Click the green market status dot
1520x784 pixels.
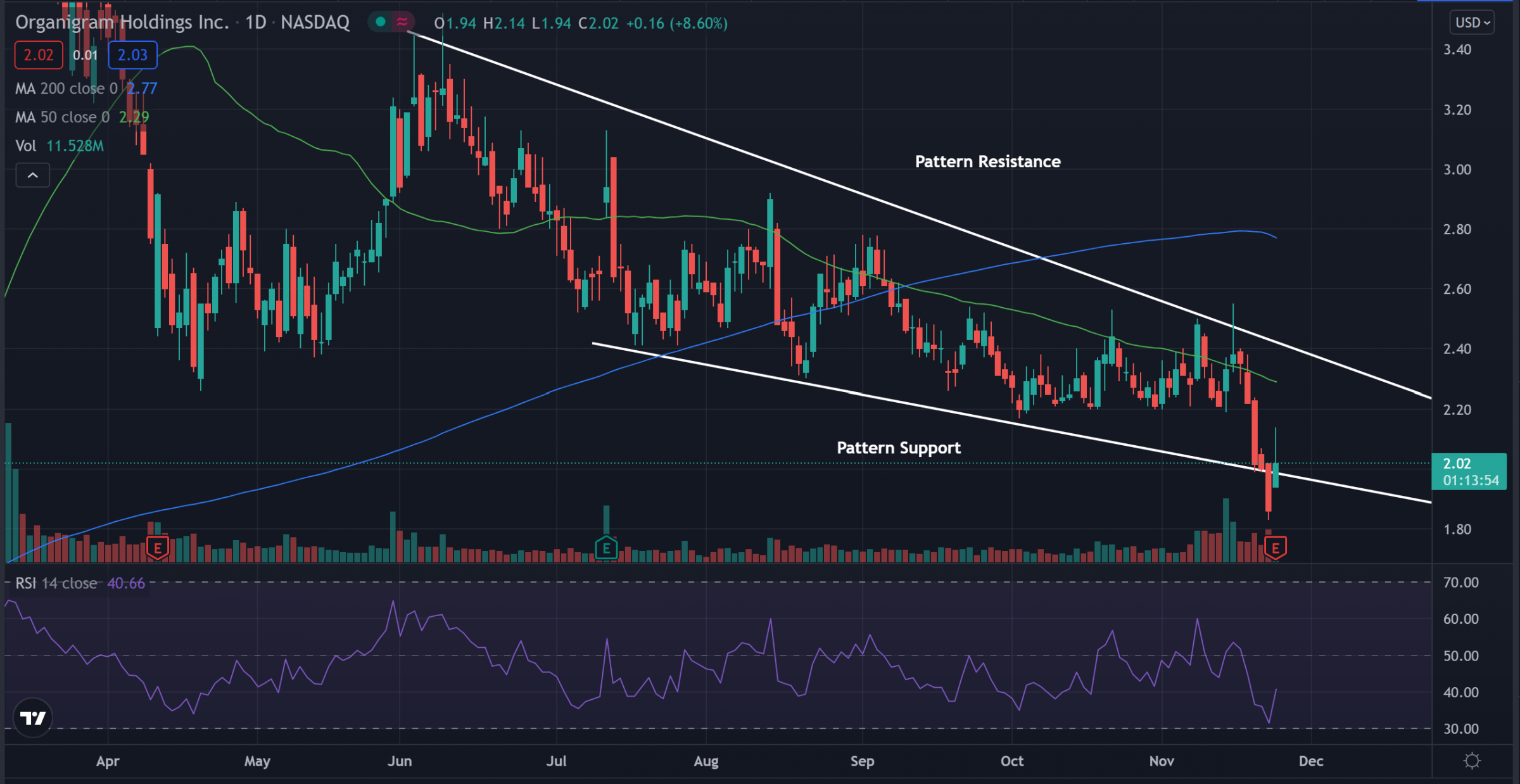[380, 22]
